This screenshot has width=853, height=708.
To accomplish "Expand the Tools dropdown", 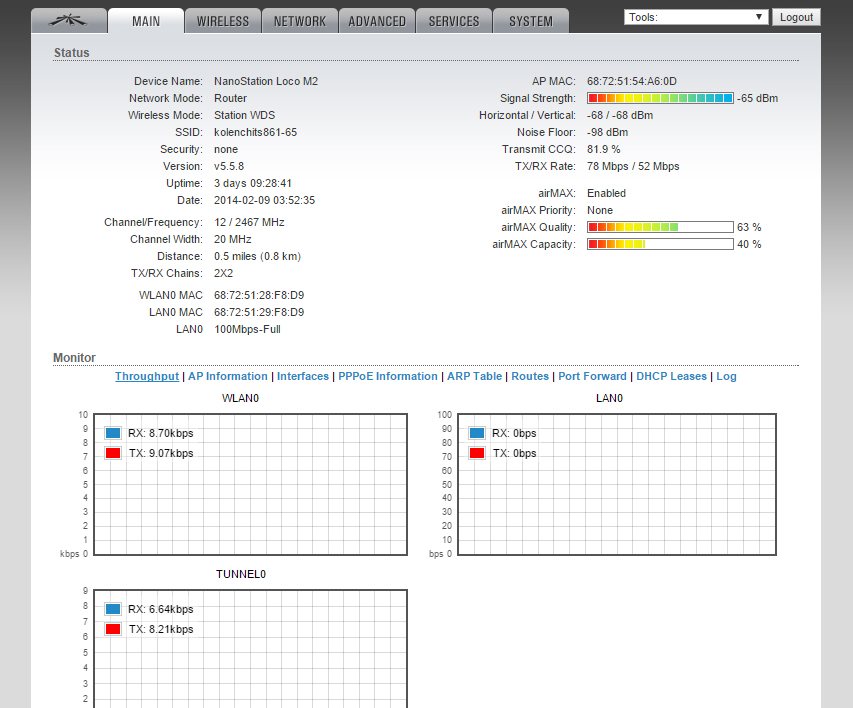I will pos(696,17).
